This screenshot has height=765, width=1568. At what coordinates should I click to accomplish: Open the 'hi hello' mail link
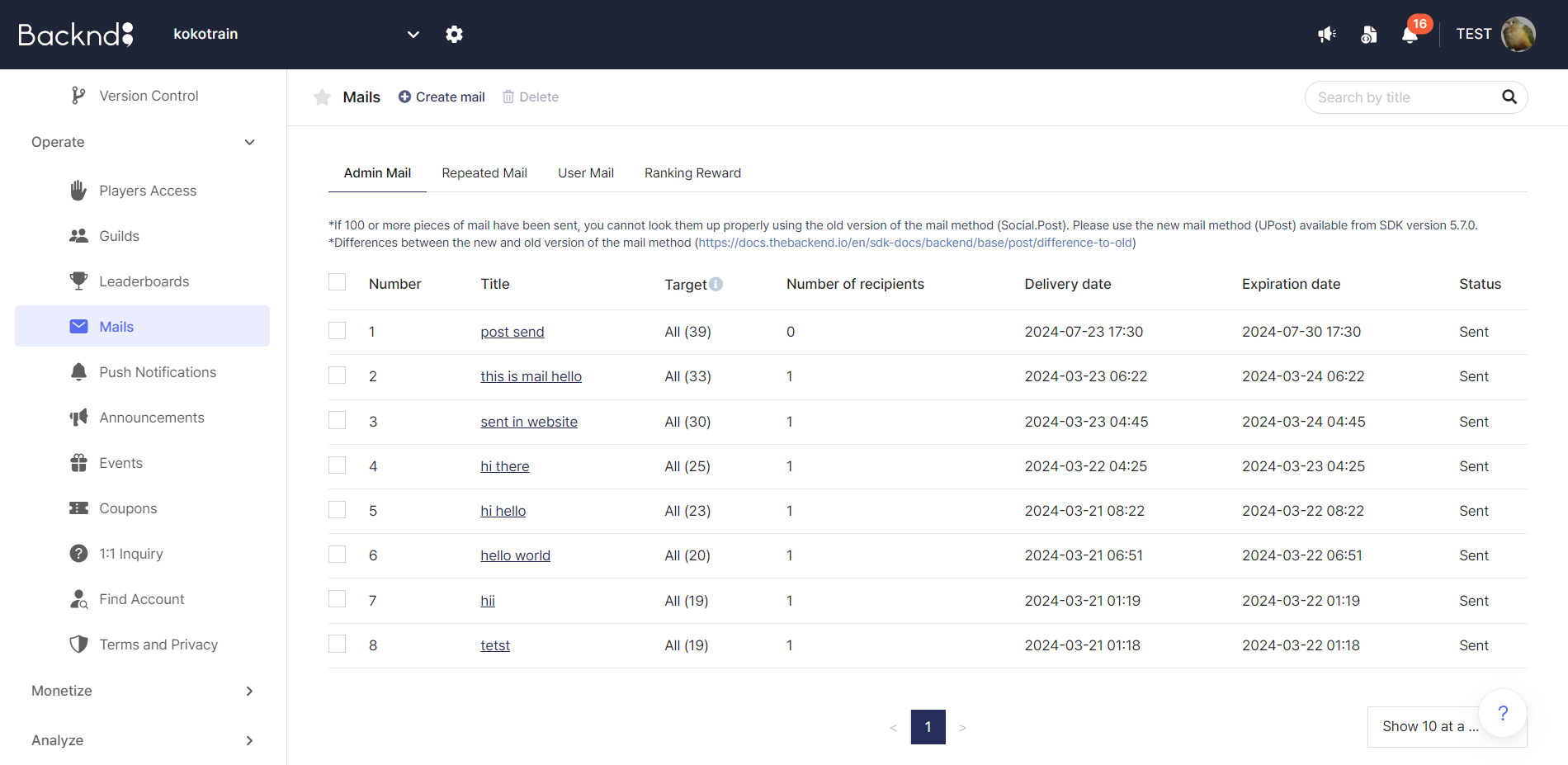tap(503, 511)
